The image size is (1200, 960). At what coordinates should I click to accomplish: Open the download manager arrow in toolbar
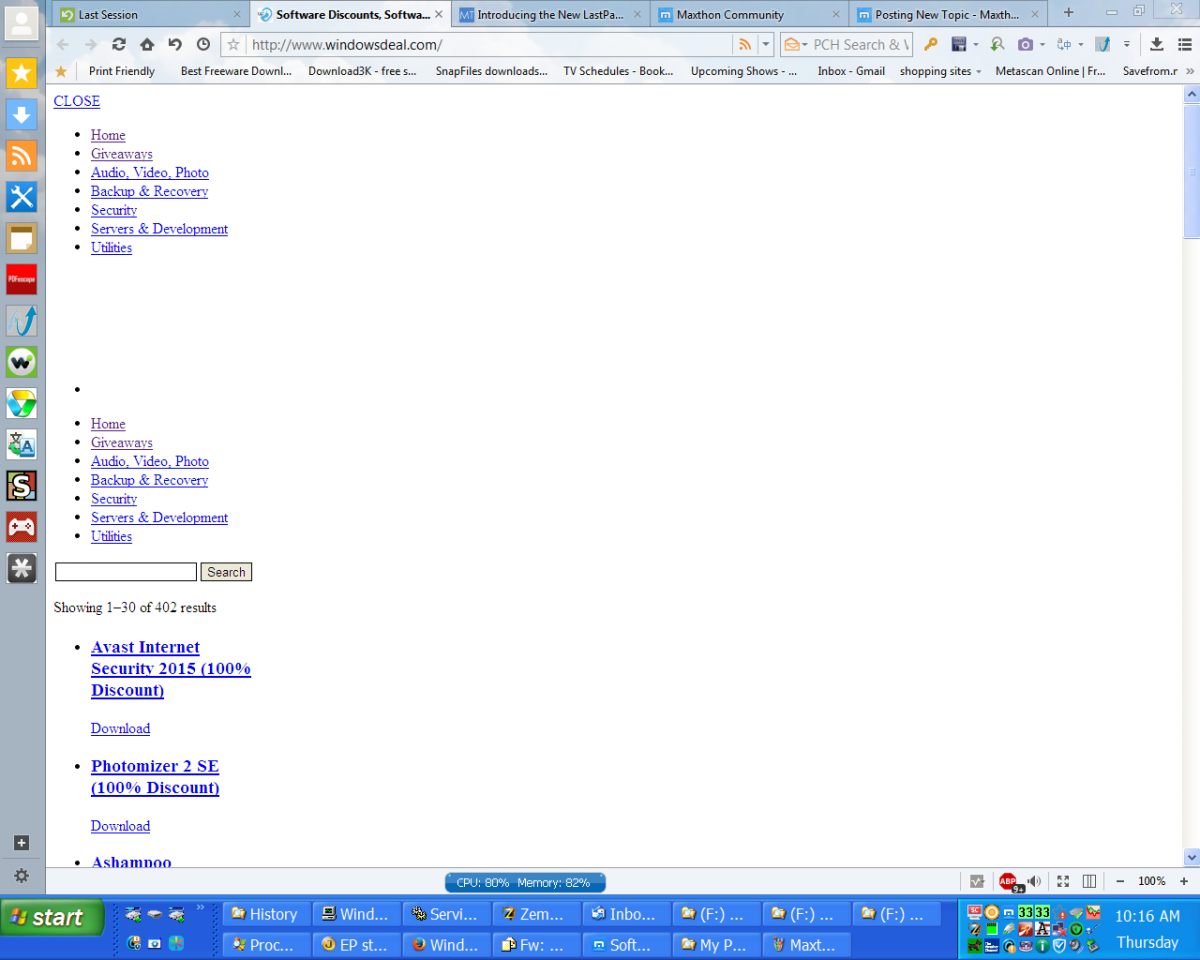point(1157,44)
